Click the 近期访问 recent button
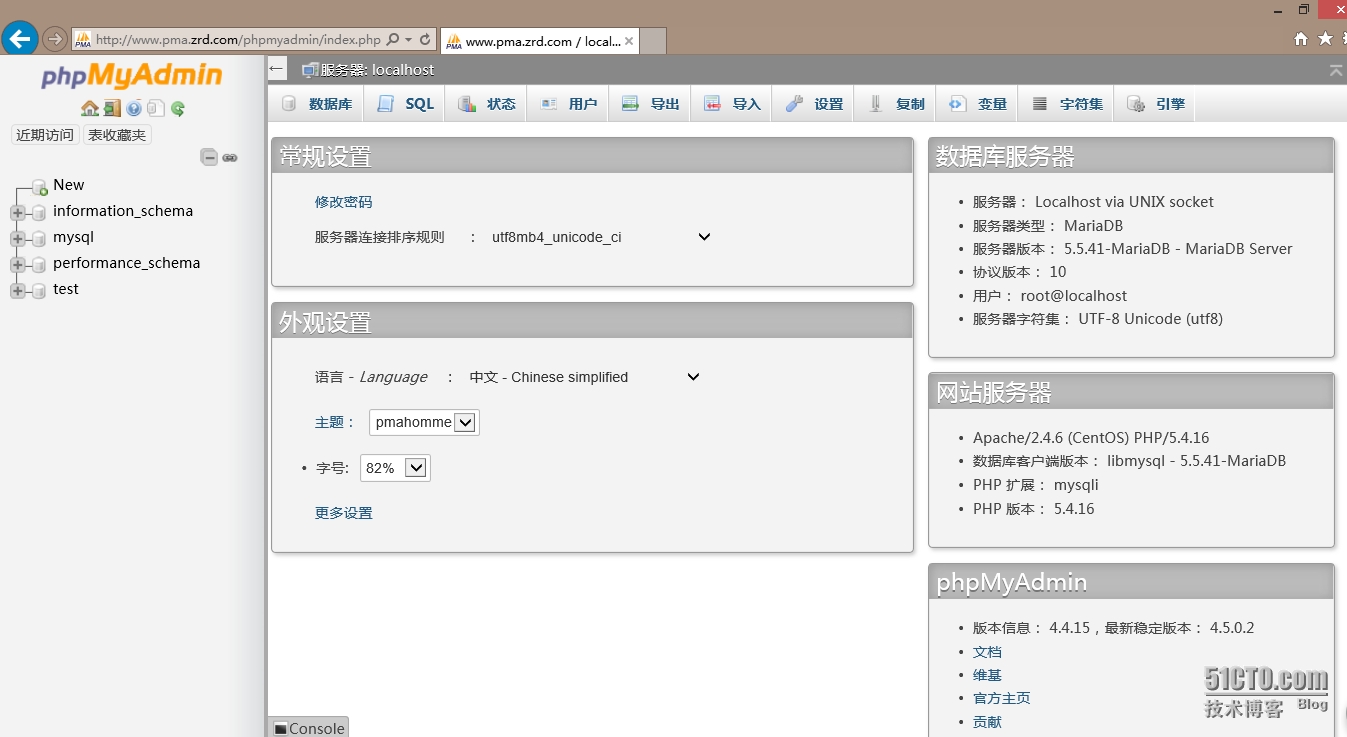The height and width of the screenshot is (737, 1347). click(45, 135)
